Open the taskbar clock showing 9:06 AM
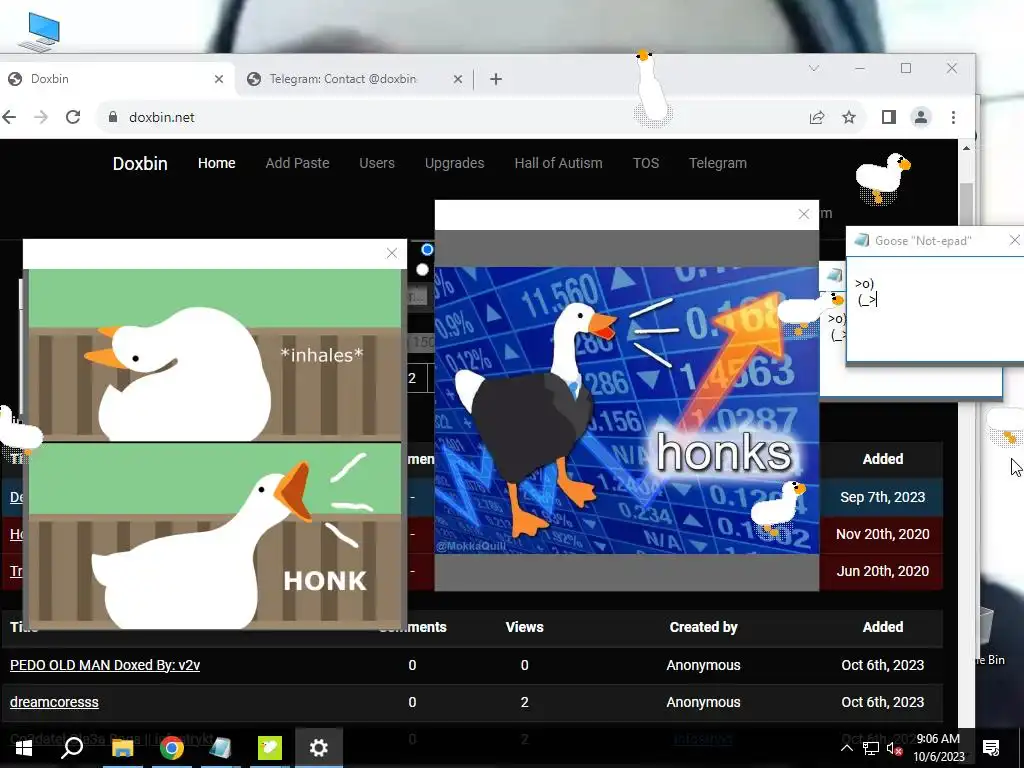Viewport: 1024px width, 768px height. pyautogui.click(x=938, y=748)
